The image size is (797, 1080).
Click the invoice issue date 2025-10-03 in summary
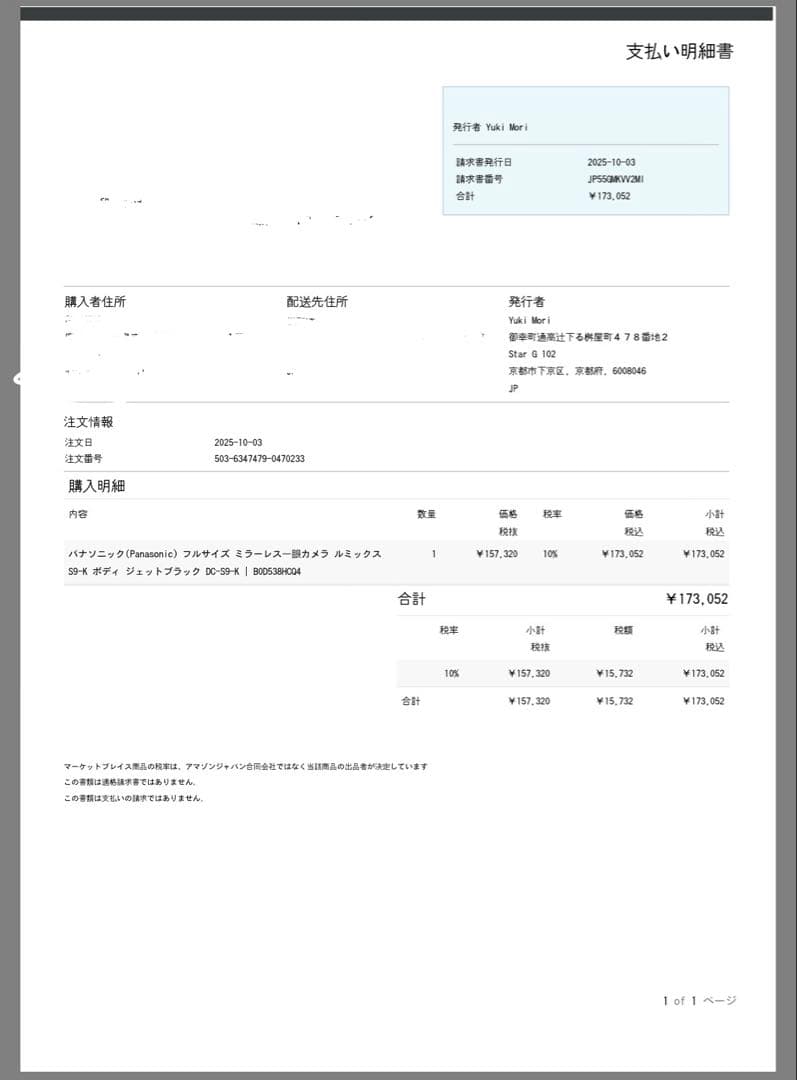click(611, 162)
